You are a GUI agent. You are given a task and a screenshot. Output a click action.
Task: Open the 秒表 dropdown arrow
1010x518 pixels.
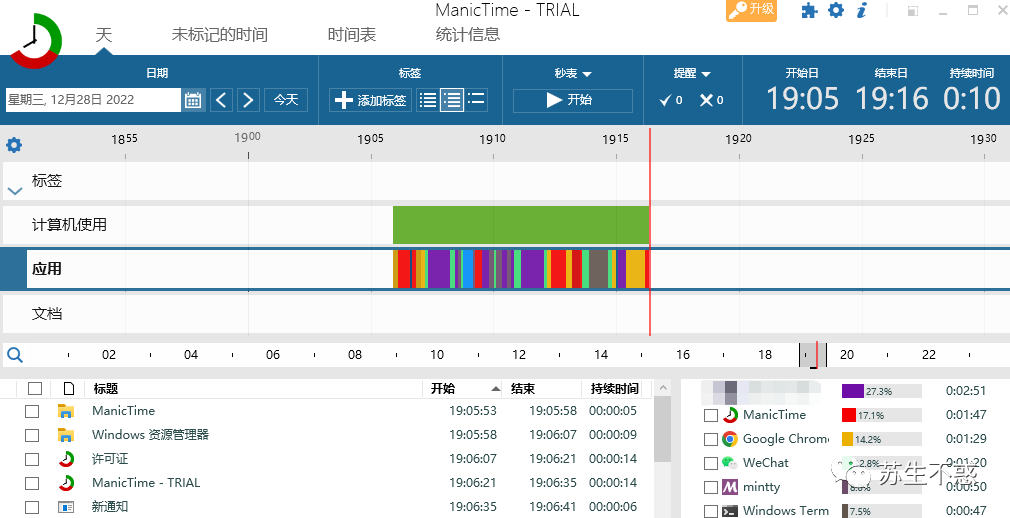point(586,74)
